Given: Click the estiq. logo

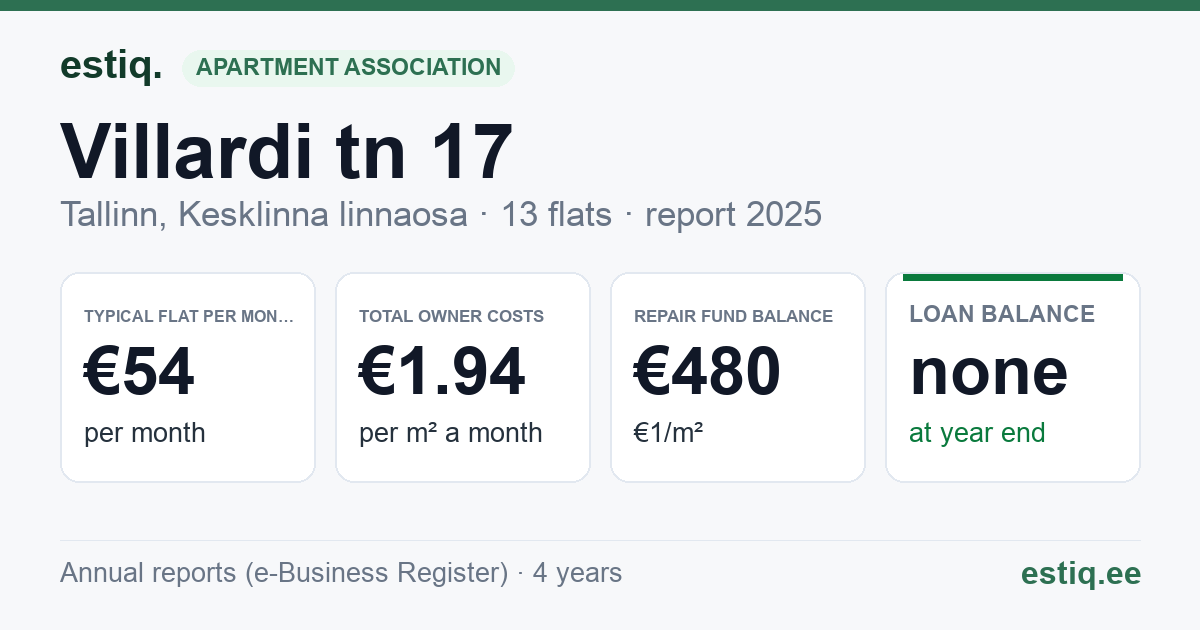Looking at the screenshot, I should click(111, 67).
